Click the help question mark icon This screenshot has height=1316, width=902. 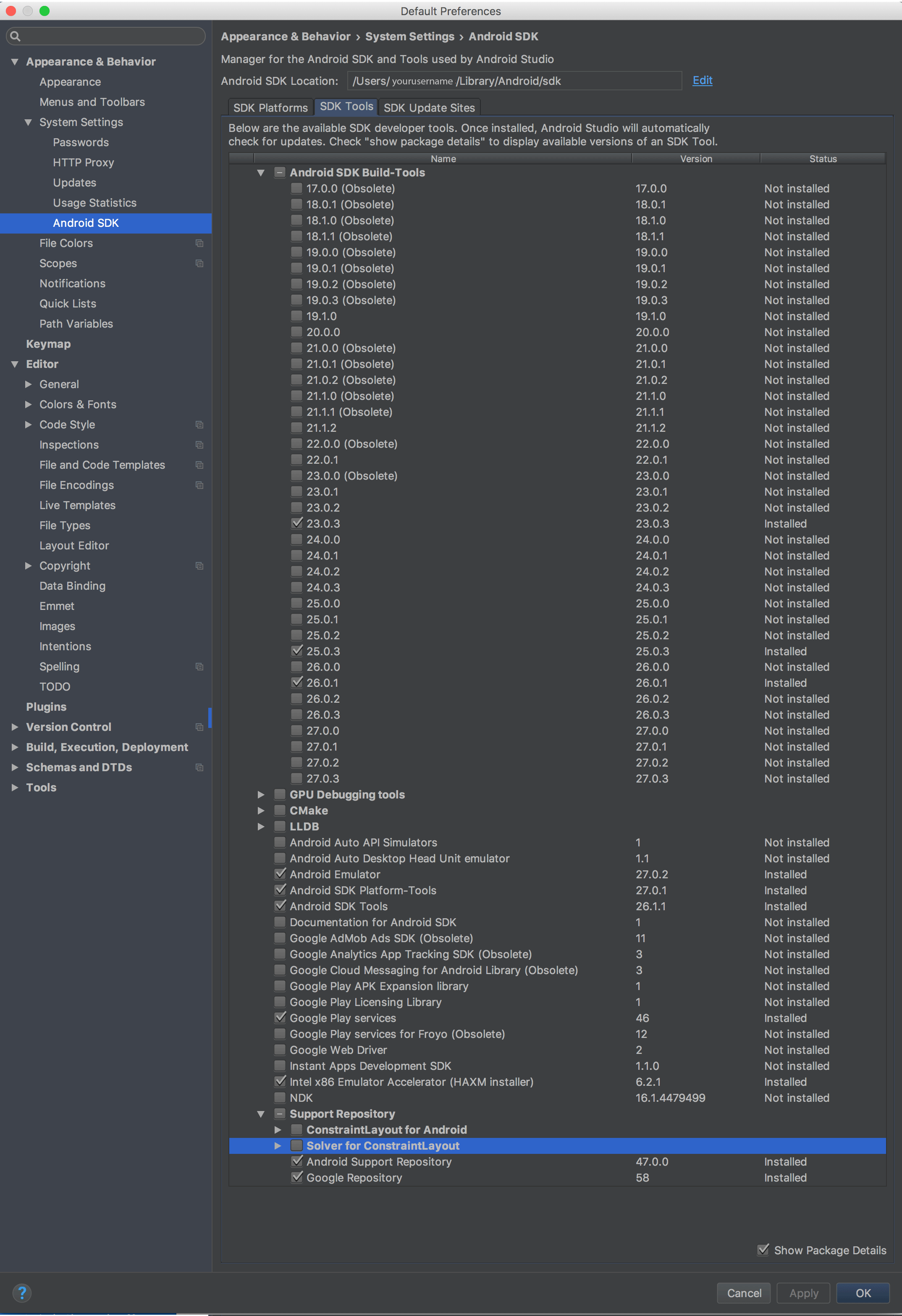21,1293
